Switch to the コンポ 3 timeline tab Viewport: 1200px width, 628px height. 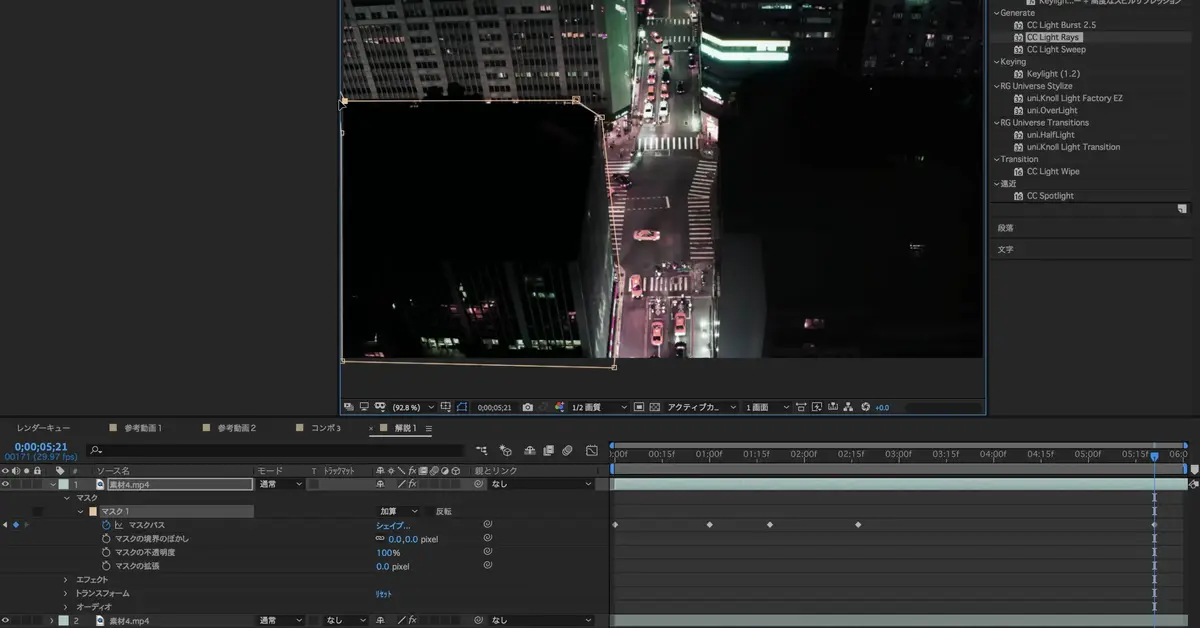pos(325,428)
